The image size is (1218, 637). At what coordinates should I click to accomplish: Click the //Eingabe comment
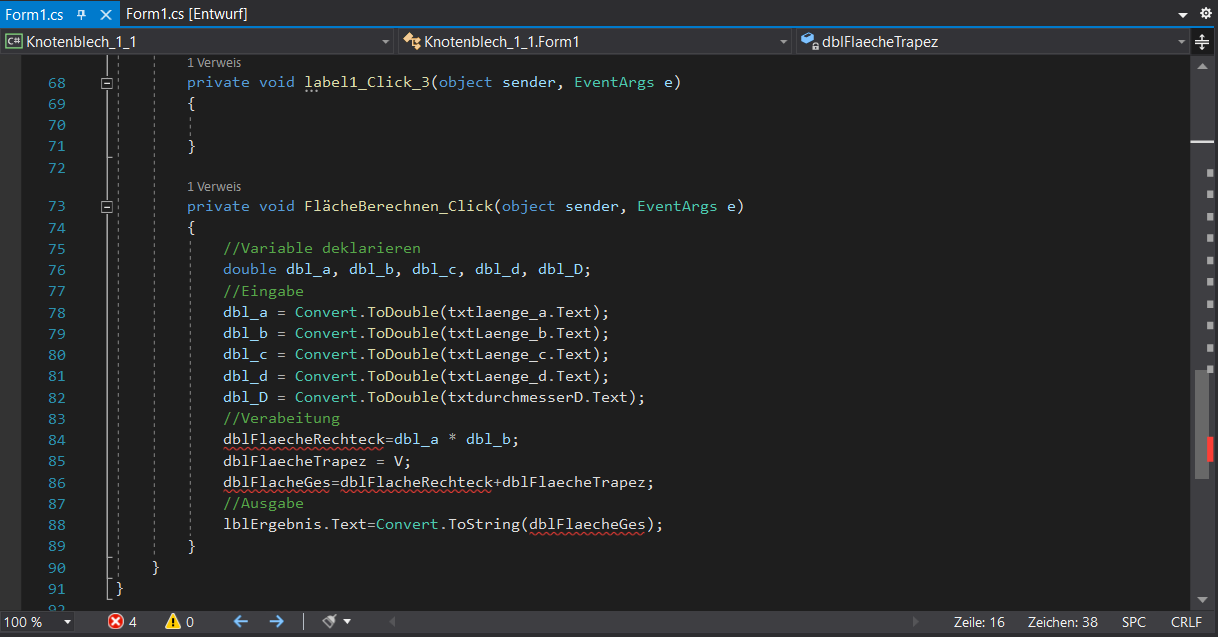point(263,291)
